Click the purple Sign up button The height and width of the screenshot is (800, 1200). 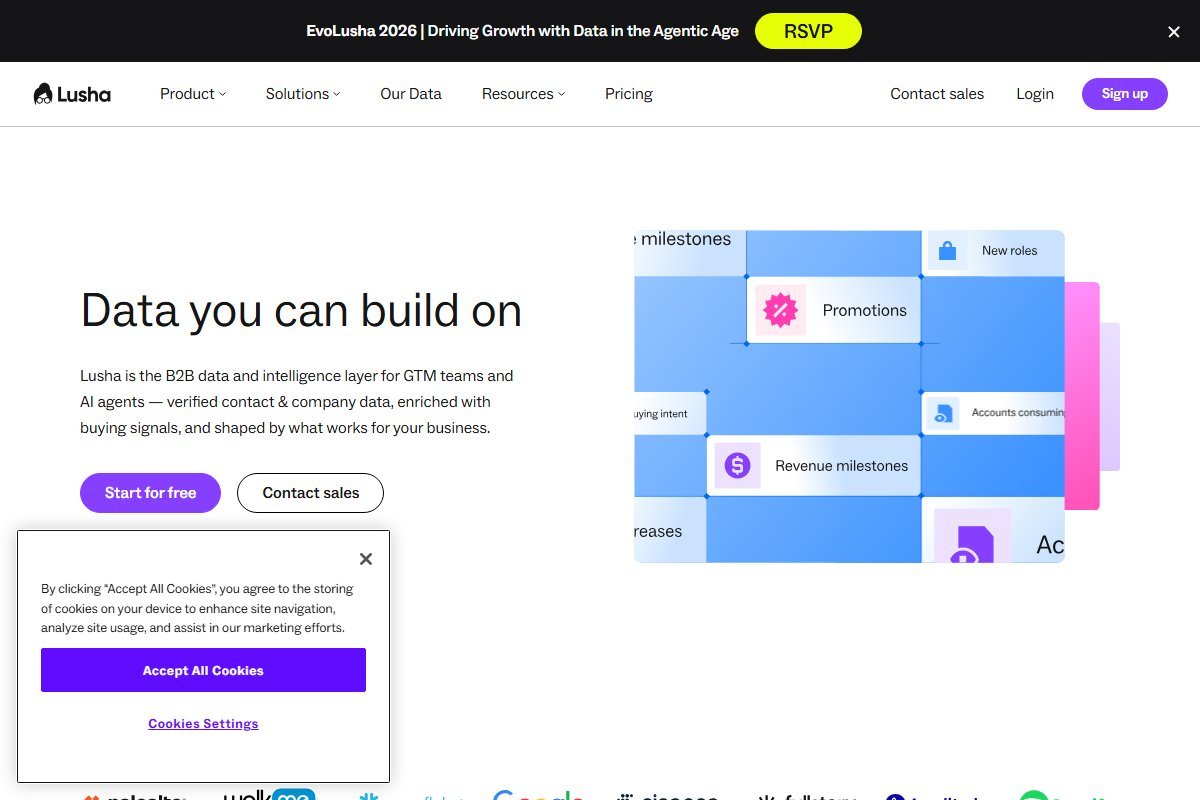[x=1125, y=94]
